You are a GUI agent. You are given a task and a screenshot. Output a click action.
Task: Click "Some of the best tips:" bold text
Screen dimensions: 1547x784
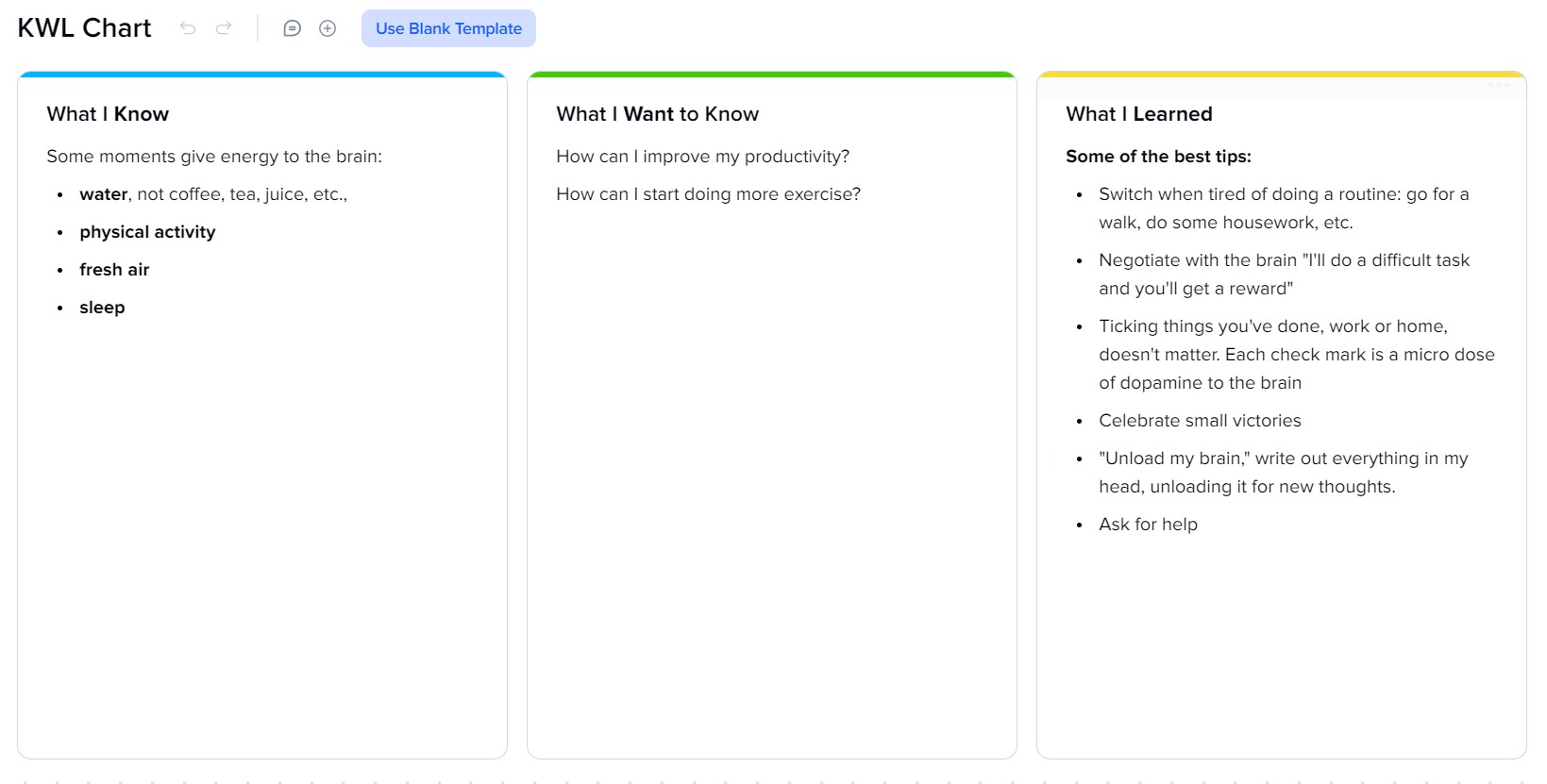tap(1158, 157)
